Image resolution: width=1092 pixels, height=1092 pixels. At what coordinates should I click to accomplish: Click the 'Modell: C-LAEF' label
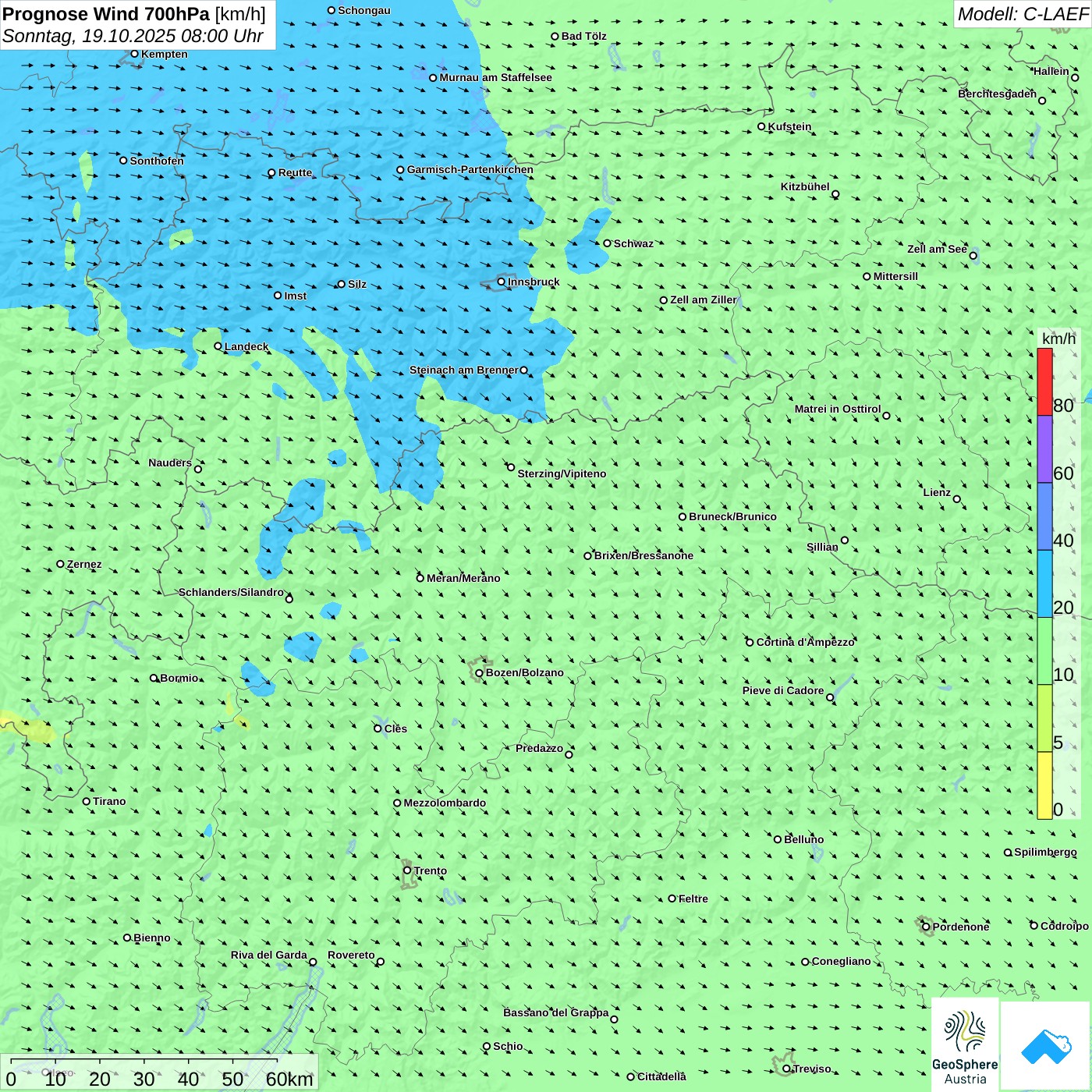[1023, 14]
